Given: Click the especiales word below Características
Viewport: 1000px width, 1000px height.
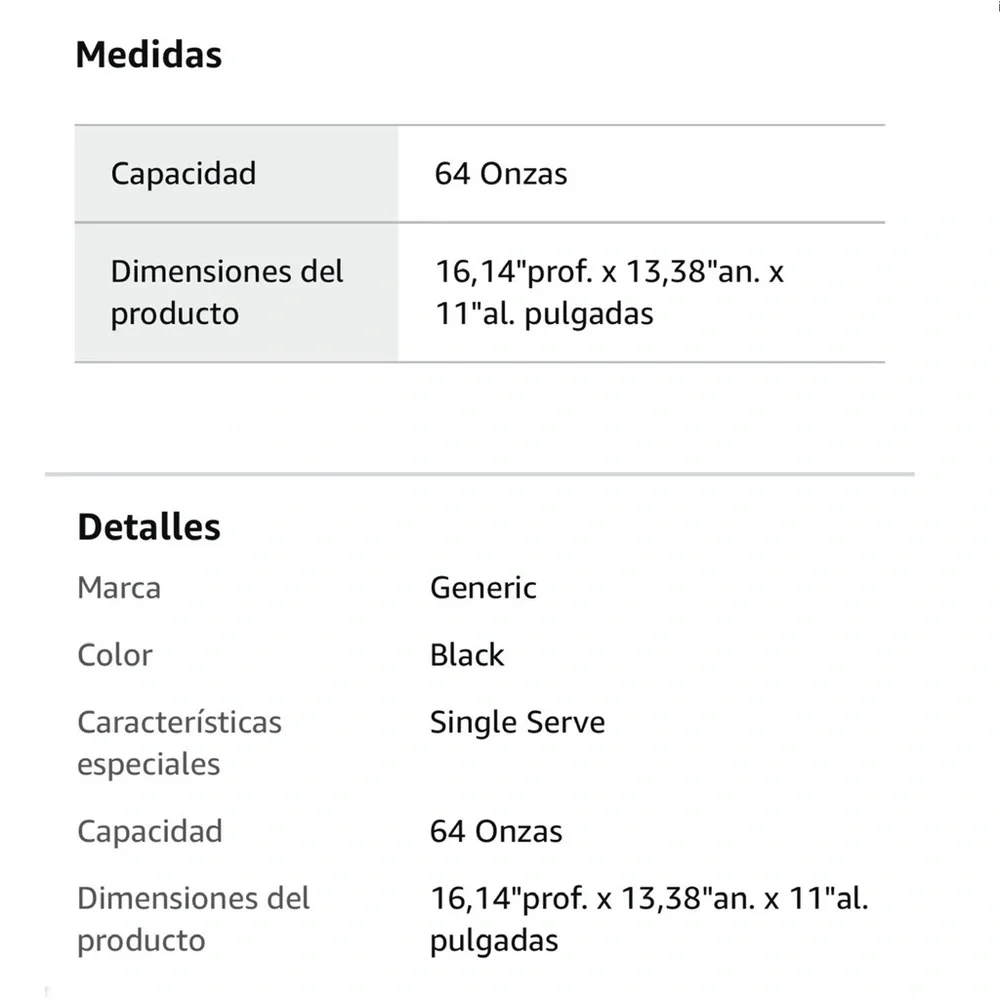Looking at the screenshot, I should [149, 765].
